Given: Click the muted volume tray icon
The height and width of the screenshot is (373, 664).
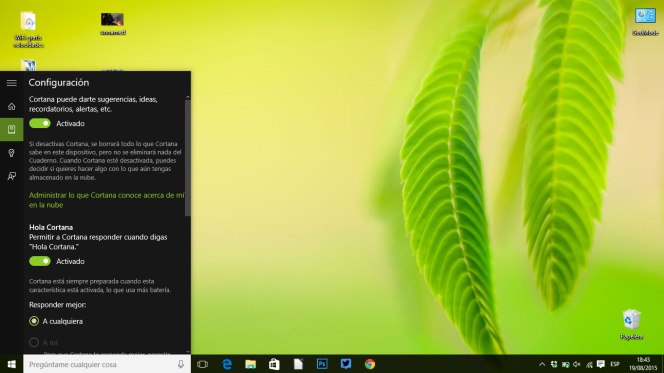Looking at the screenshot, I should tap(577, 364).
